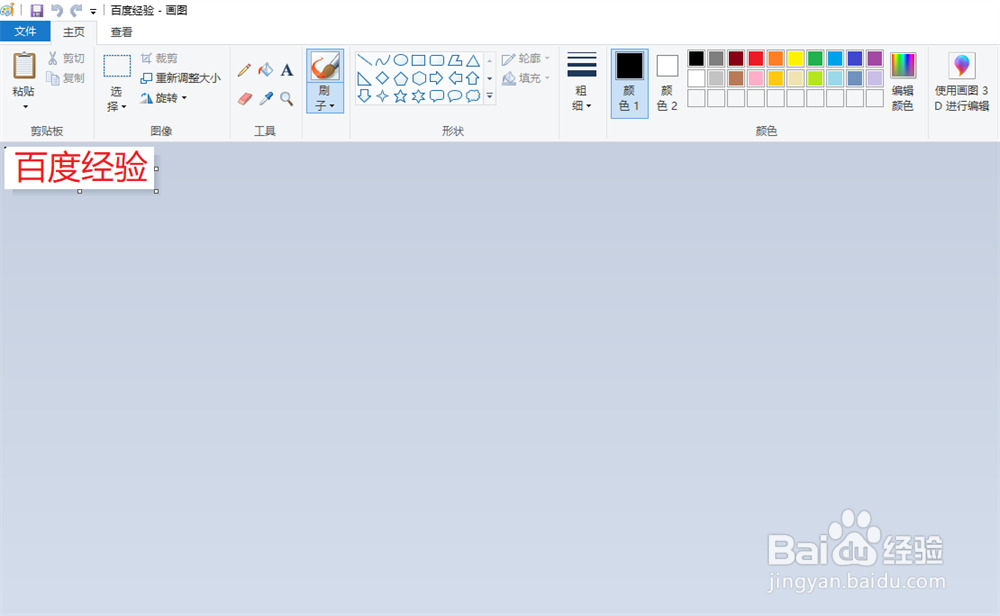Click the canvas bottom-right resize handle
Screen dimensions: 1000x616
(x=156, y=191)
